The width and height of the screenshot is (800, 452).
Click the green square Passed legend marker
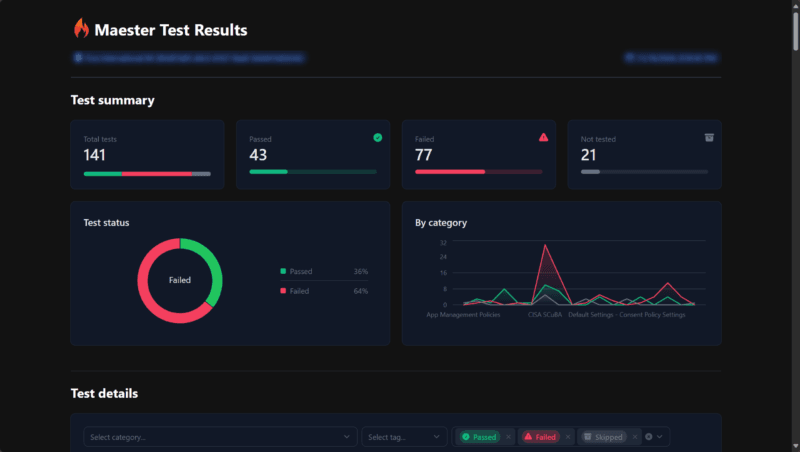[283, 271]
